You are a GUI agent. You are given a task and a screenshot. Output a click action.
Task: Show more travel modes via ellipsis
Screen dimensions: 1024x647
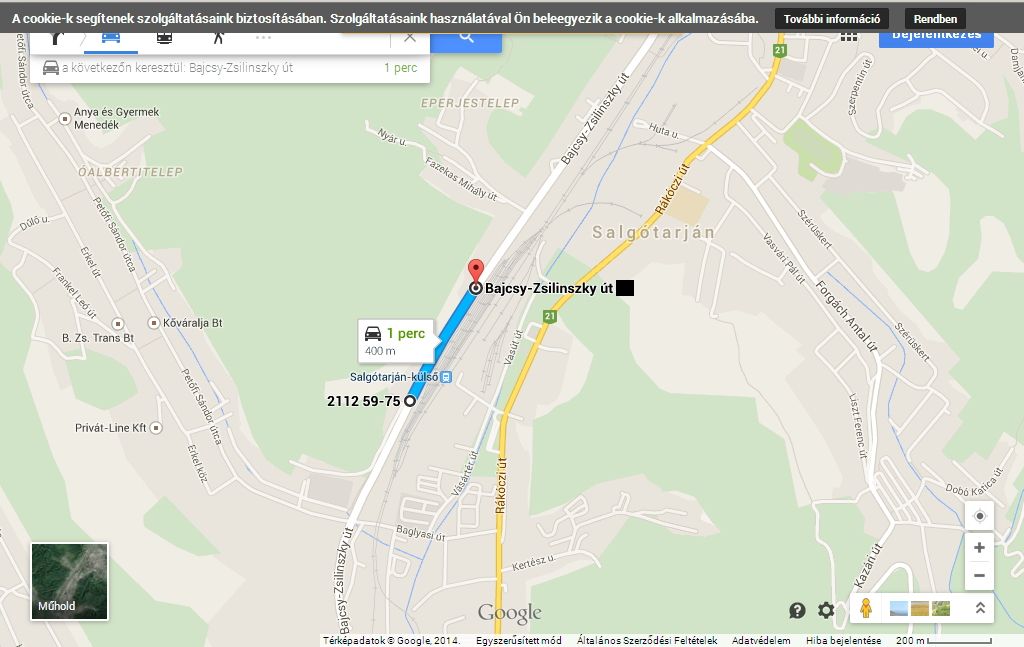coord(263,38)
